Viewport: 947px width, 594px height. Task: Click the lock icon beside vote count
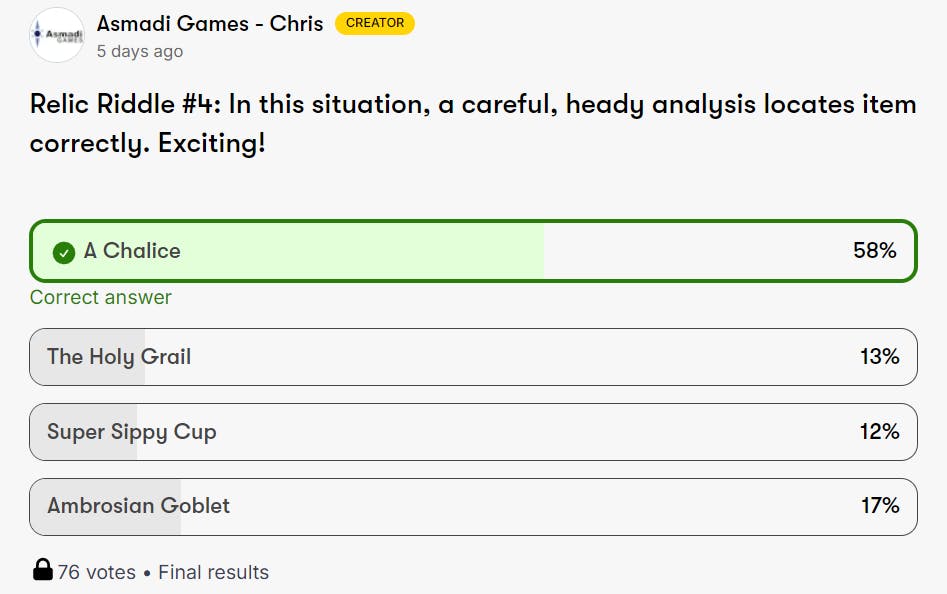pos(43,571)
